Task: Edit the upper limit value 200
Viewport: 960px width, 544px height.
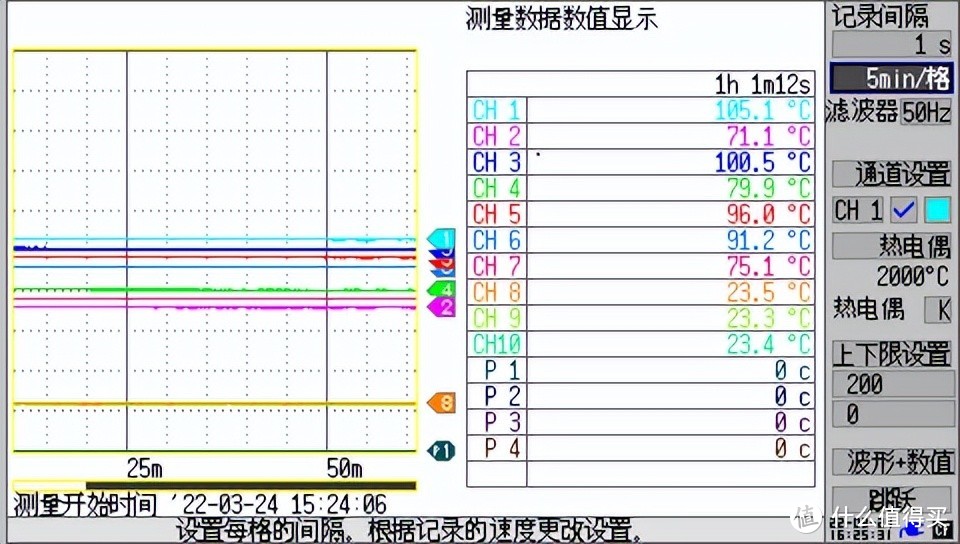Action: [x=891, y=384]
